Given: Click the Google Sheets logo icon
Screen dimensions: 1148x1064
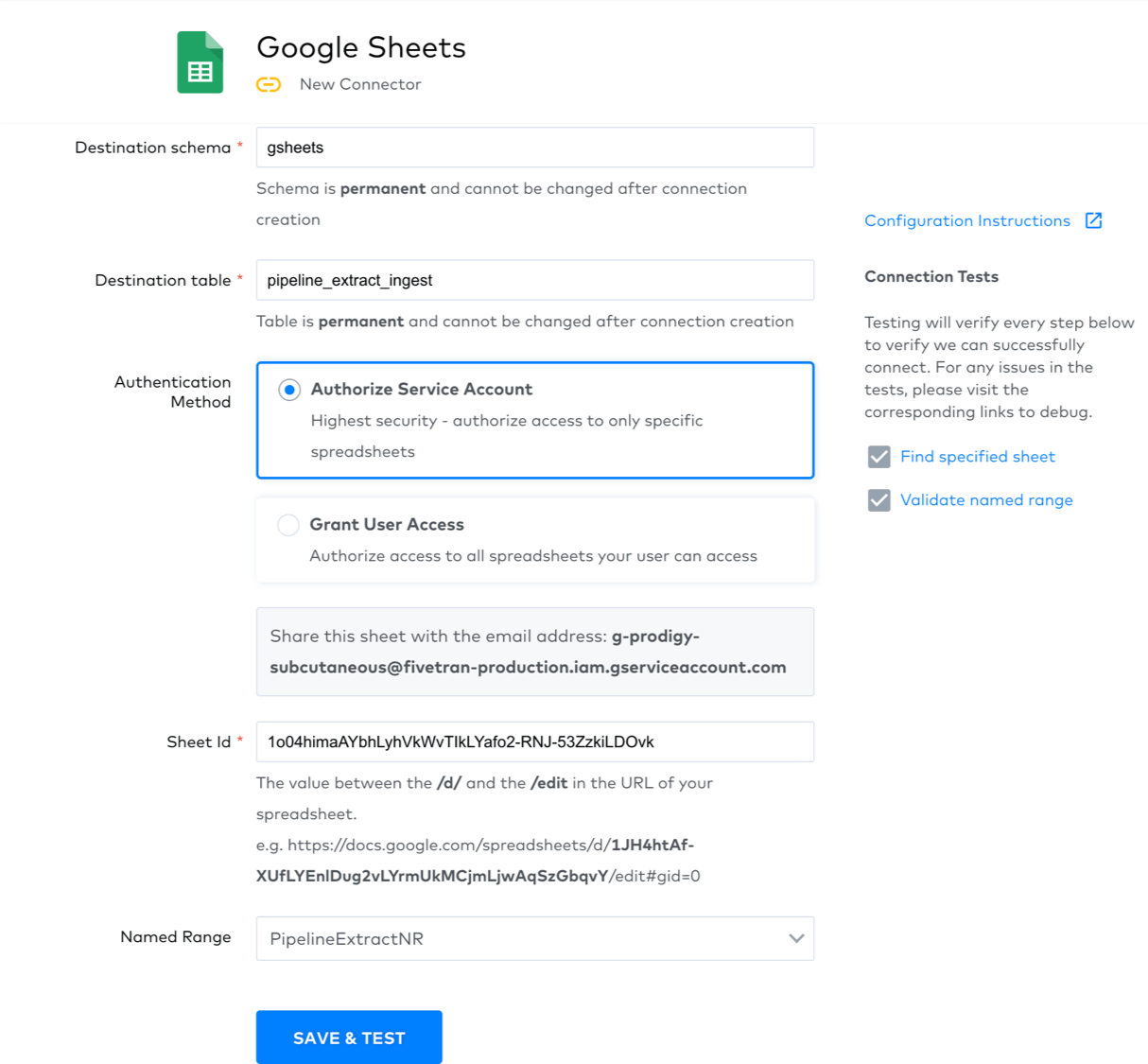Looking at the screenshot, I should (200, 63).
